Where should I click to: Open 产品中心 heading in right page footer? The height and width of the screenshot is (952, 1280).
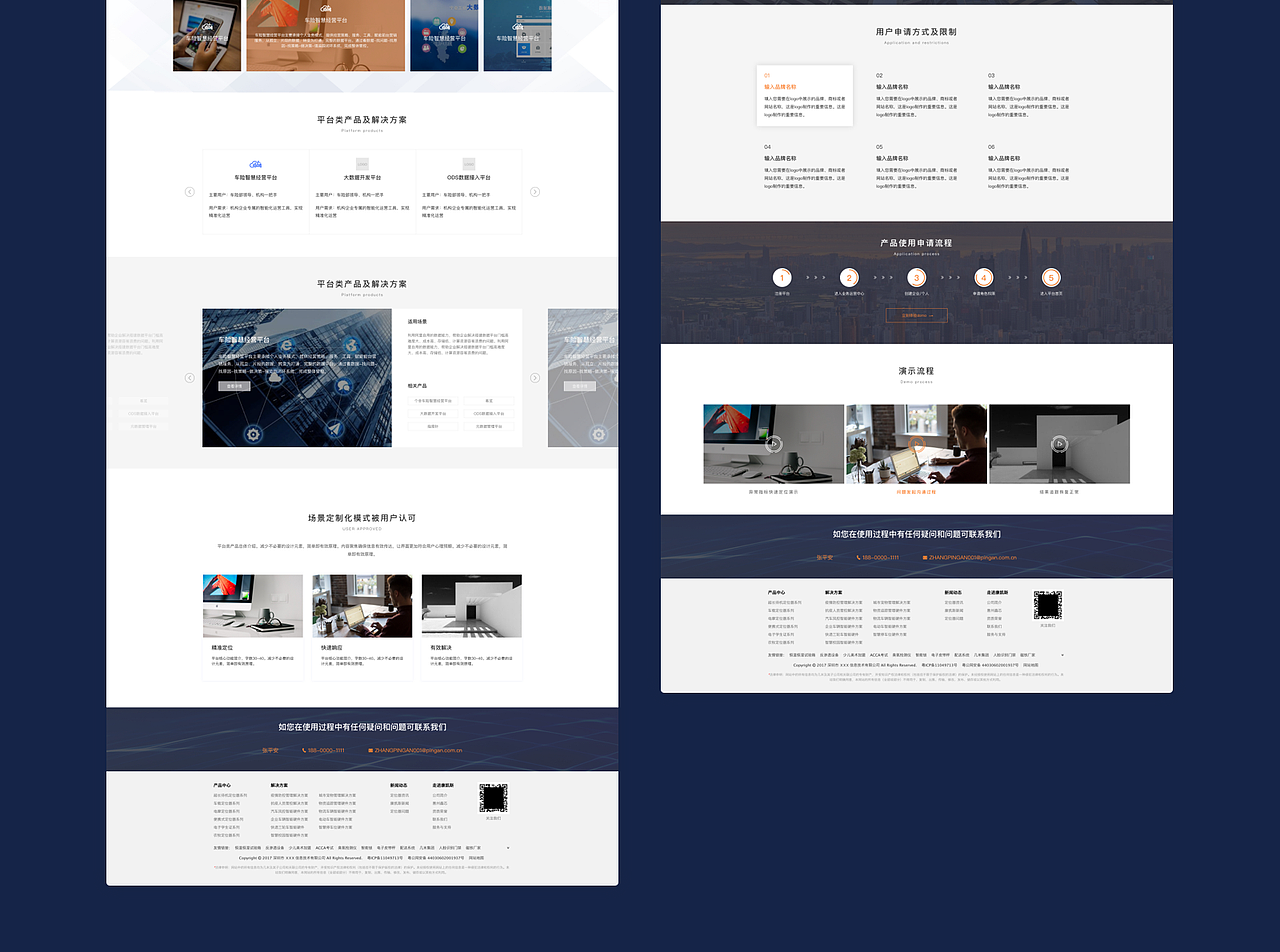coord(776,592)
